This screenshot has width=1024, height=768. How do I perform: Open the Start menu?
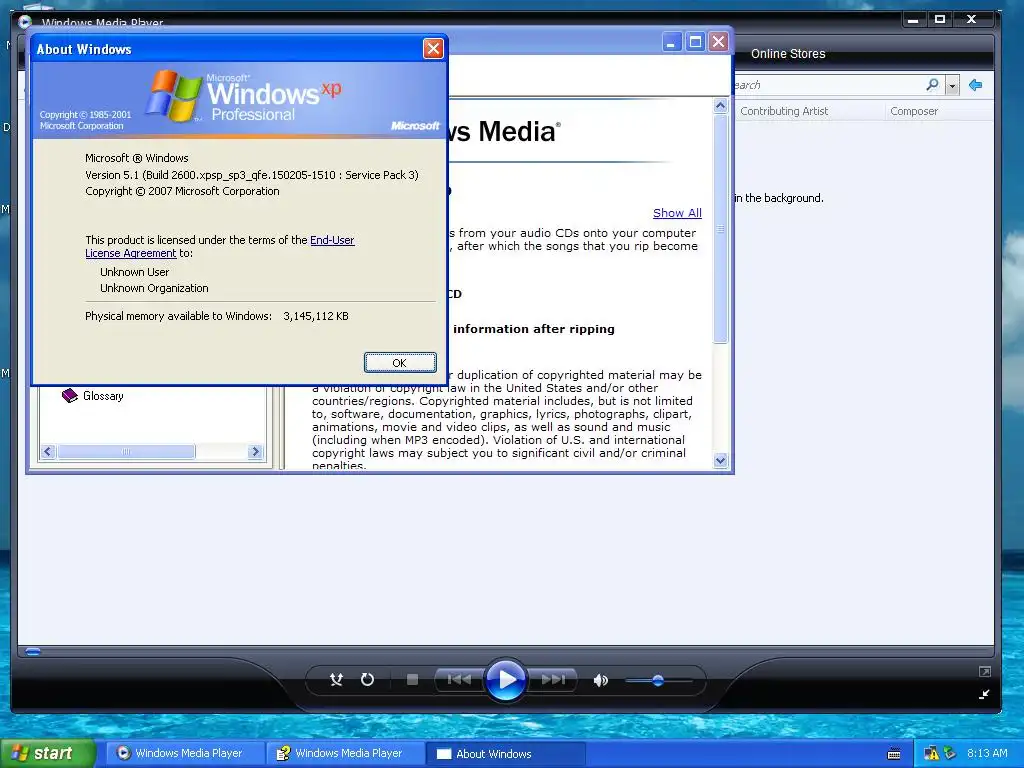pyautogui.click(x=47, y=754)
